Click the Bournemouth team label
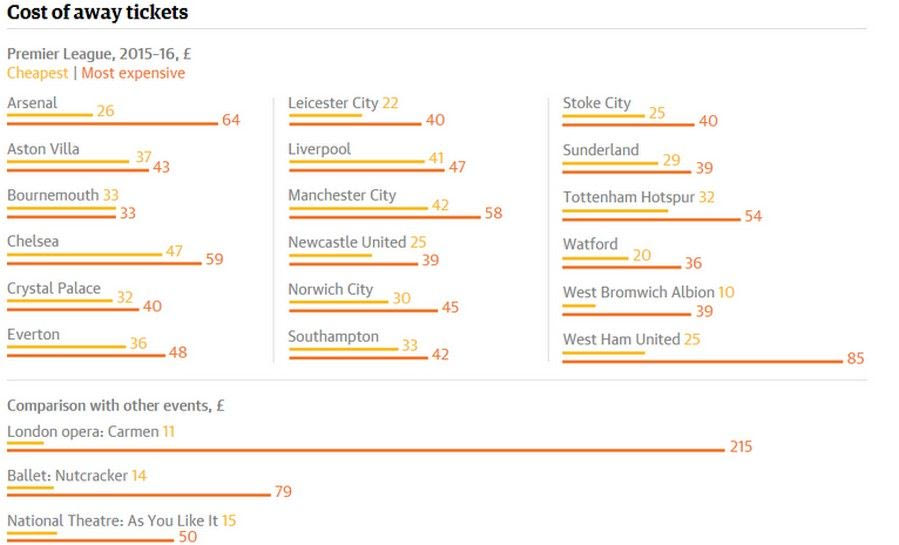Image resolution: width=899 pixels, height=545 pixels. pos(52,195)
